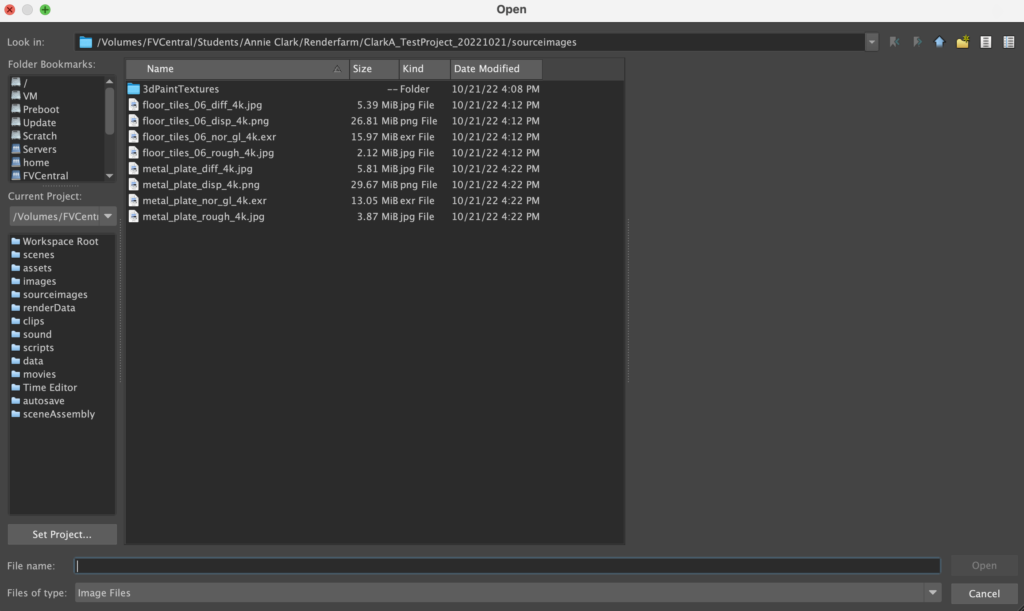Focus the File name input field
Screen dimensions: 1024x611
pyautogui.click(x=507, y=566)
